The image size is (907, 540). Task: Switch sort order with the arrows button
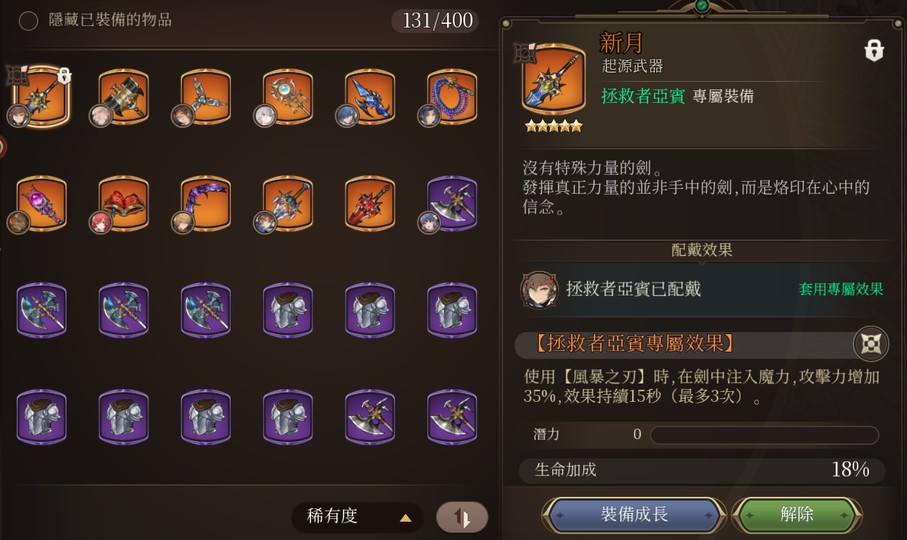pyautogui.click(x=462, y=517)
